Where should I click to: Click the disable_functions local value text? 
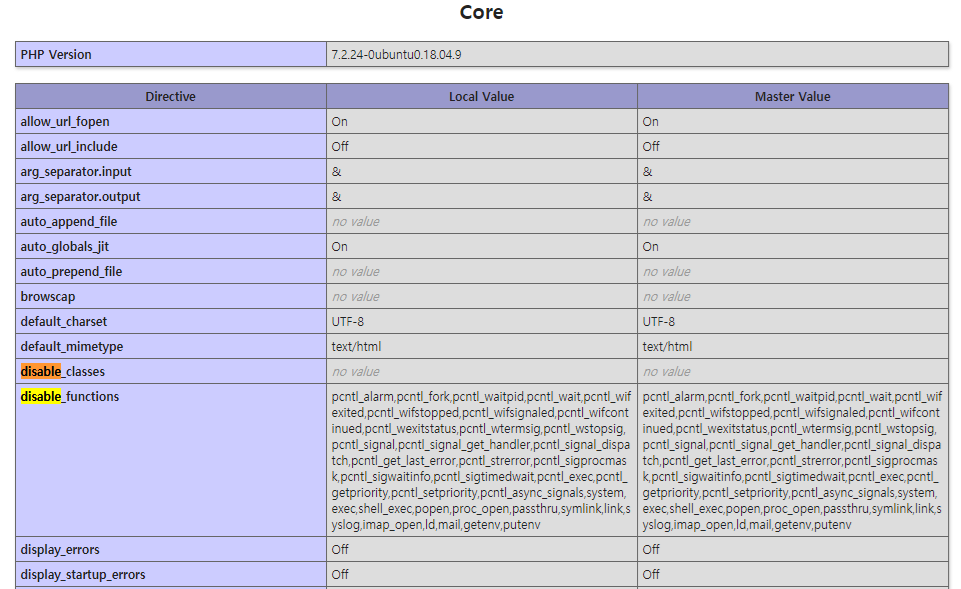coord(481,460)
